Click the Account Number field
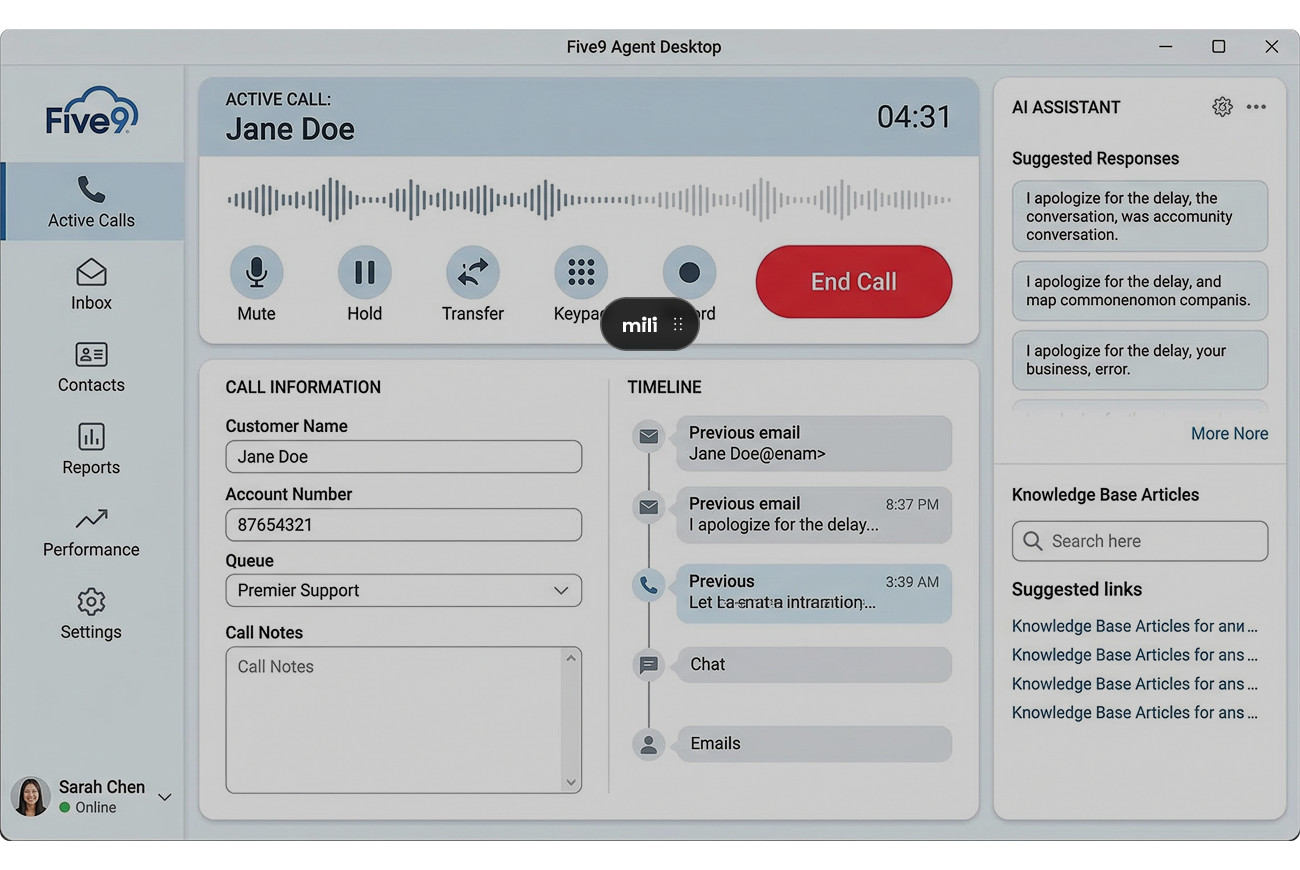This screenshot has height=870, width=1300. click(404, 525)
